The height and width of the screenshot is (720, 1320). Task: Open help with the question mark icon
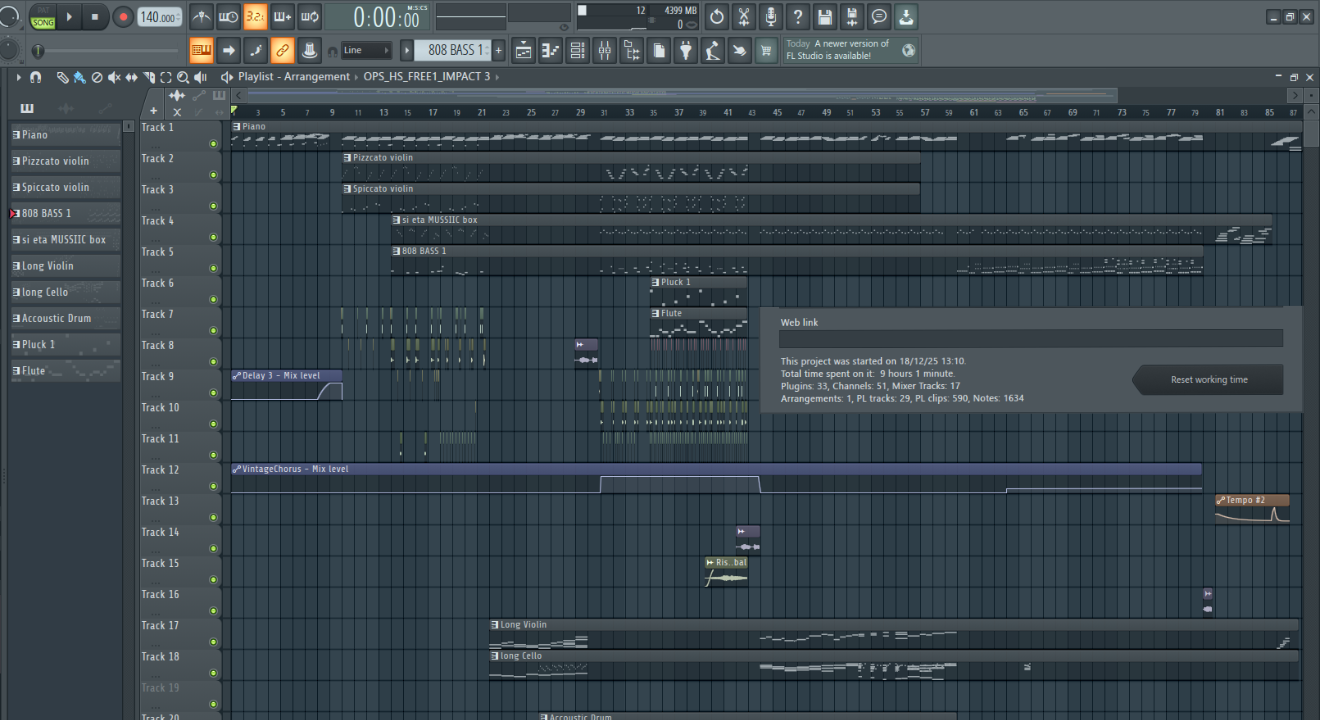(798, 16)
